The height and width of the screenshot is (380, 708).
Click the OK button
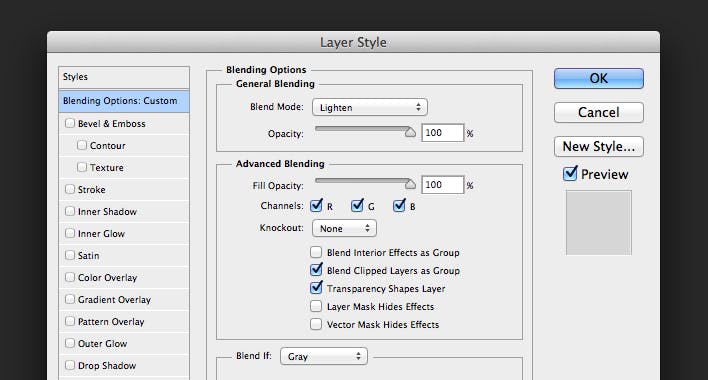tap(599, 79)
